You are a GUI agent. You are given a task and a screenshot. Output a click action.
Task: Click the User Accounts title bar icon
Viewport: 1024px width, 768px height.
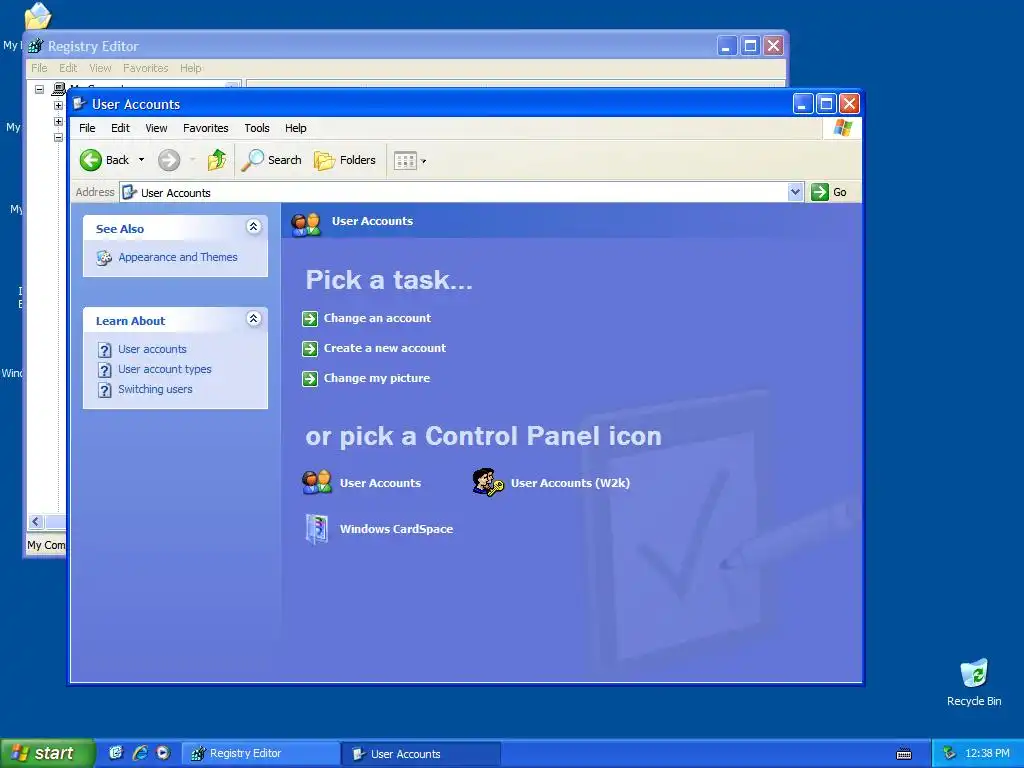point(79,104)
